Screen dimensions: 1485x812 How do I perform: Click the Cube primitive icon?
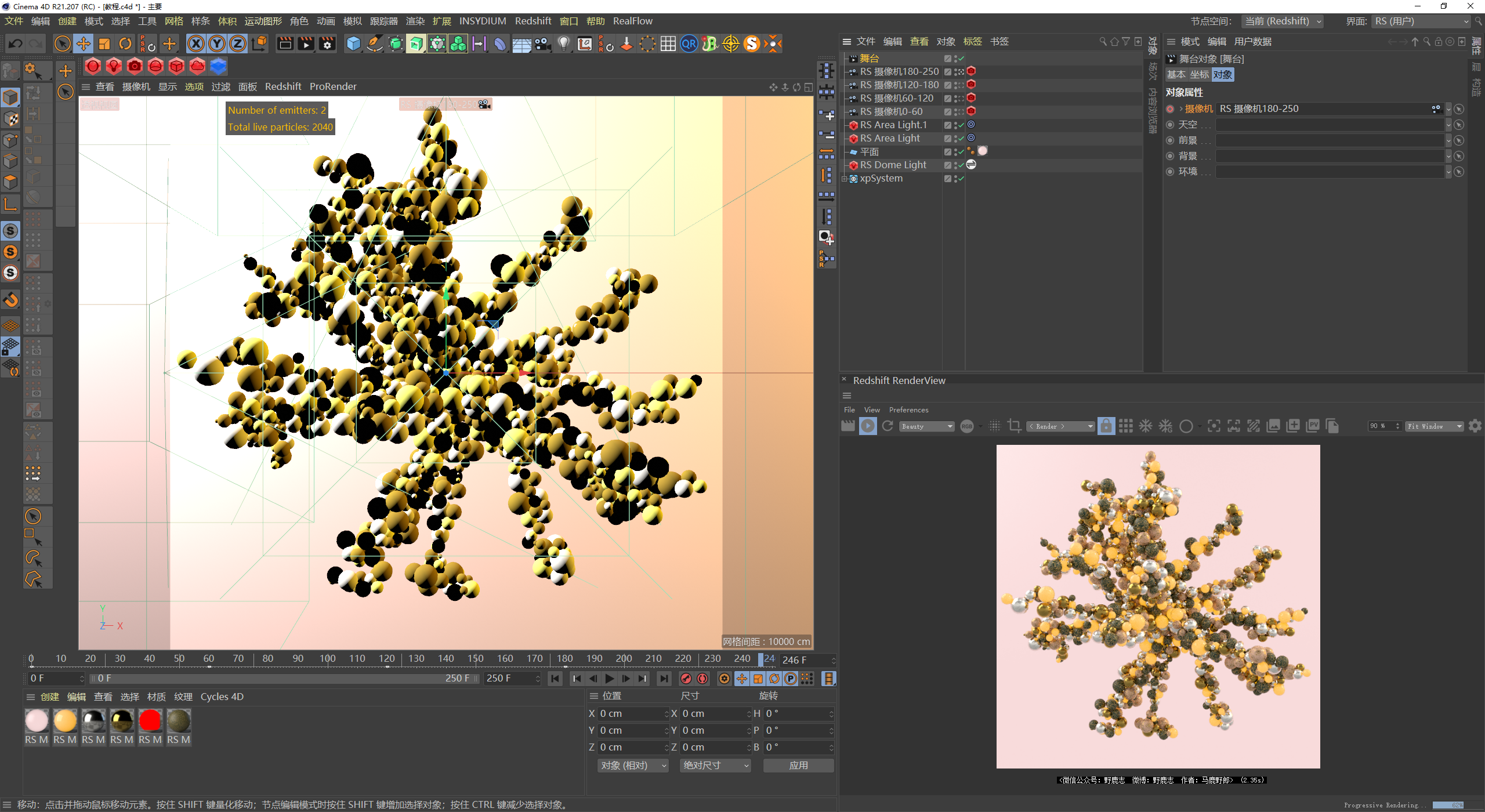click(353, 43)
